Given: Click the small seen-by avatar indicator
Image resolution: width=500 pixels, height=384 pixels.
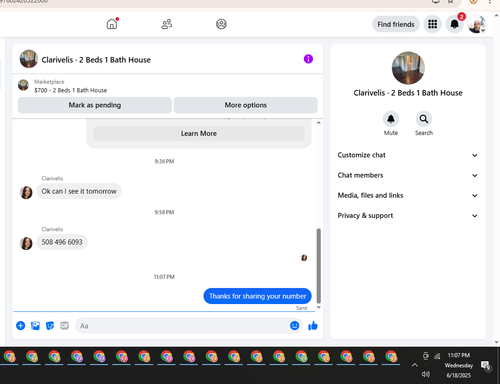Looking at the screenshot, I should [x=304, y=258].
